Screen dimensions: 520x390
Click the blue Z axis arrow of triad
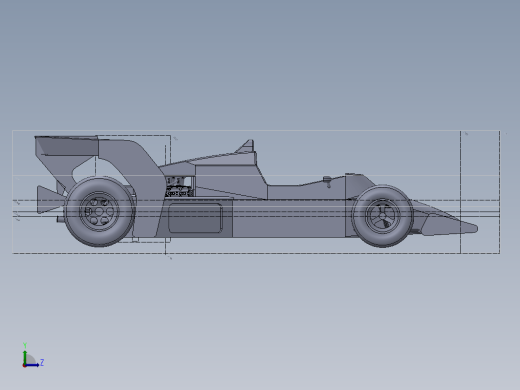pyautogui.click(x=33, y=365)
